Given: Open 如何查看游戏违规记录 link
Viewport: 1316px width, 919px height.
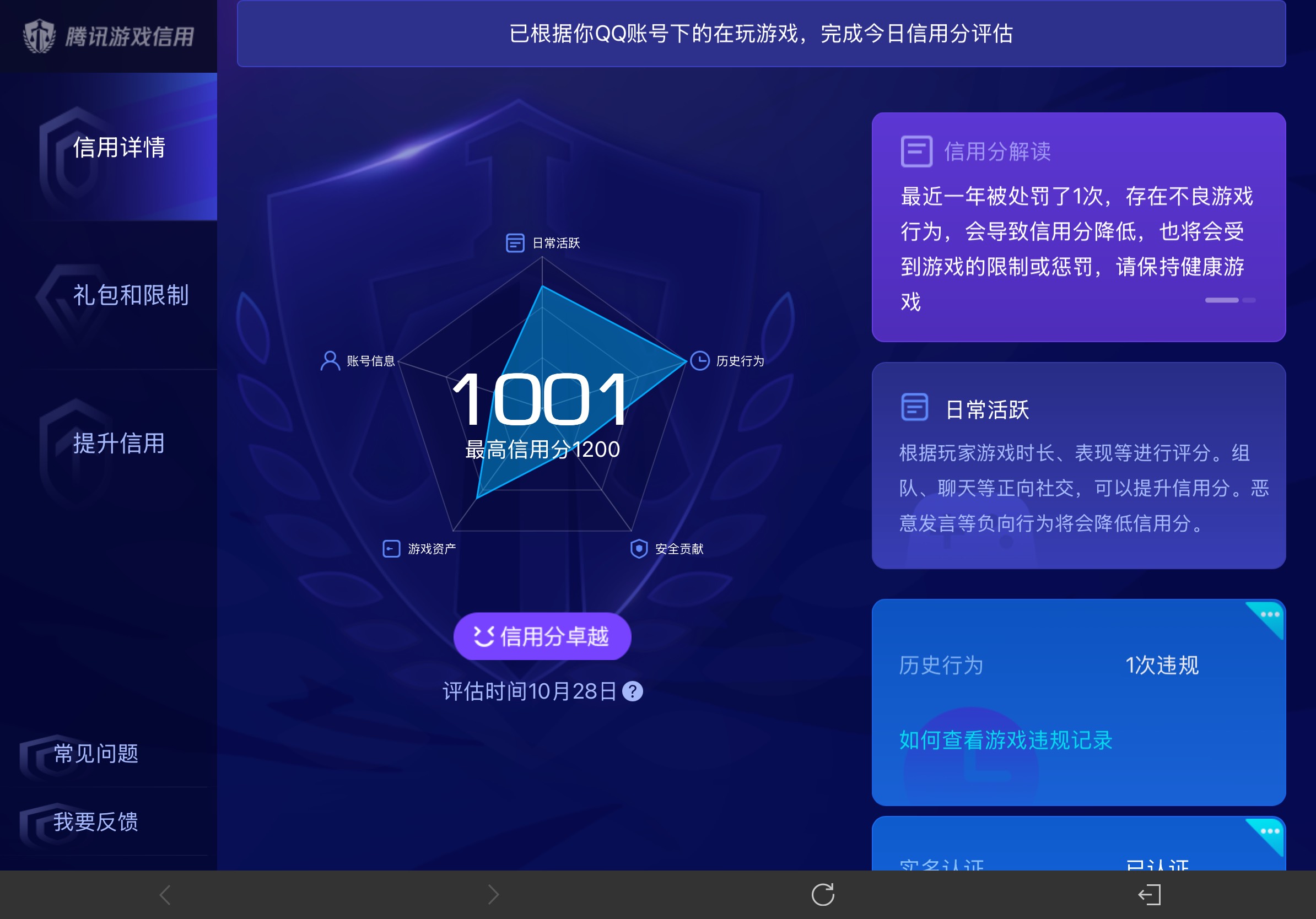Looking at the screenshot, I should tap(1005, 740).
